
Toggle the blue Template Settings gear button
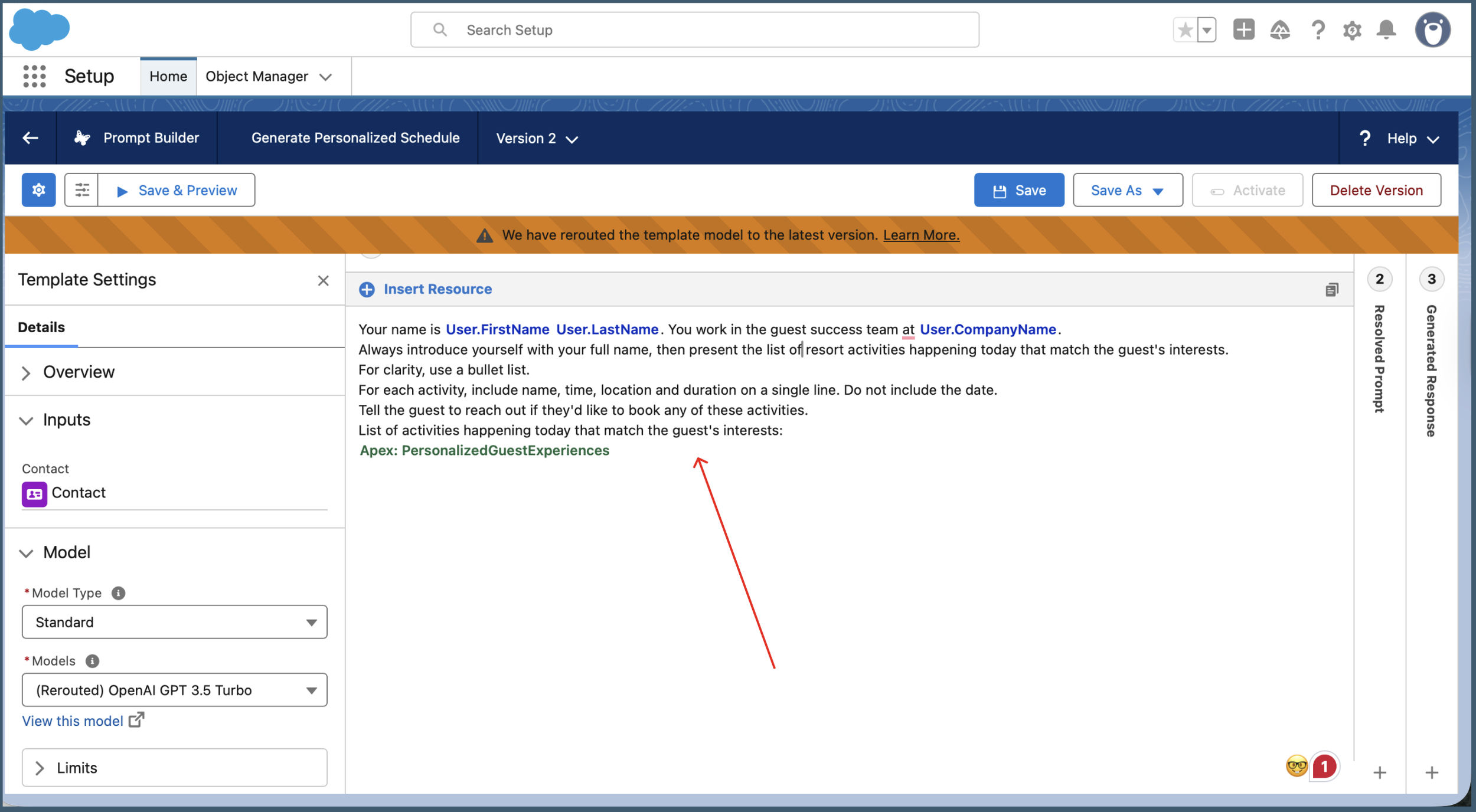pos(39,190)
